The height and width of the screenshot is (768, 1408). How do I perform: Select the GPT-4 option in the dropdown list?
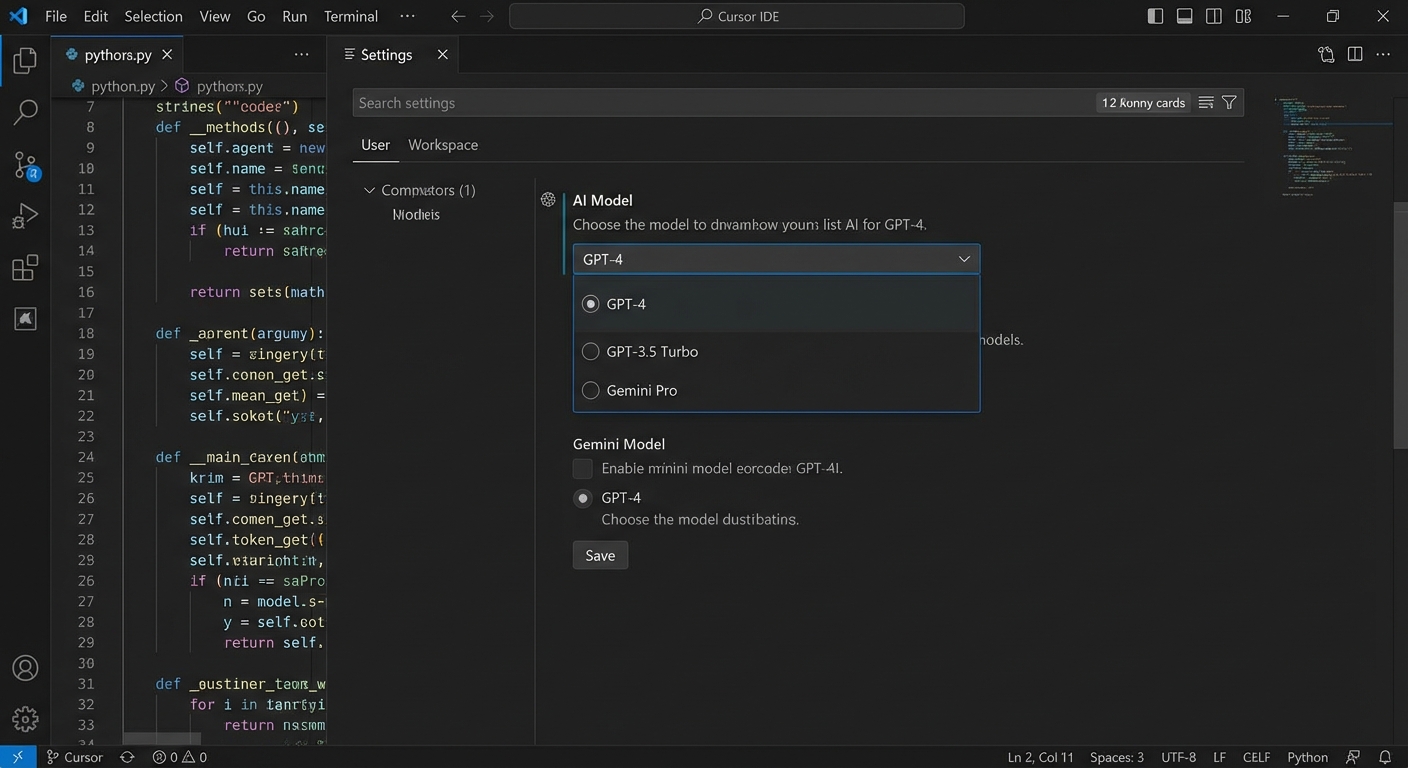tap(776, 304)
